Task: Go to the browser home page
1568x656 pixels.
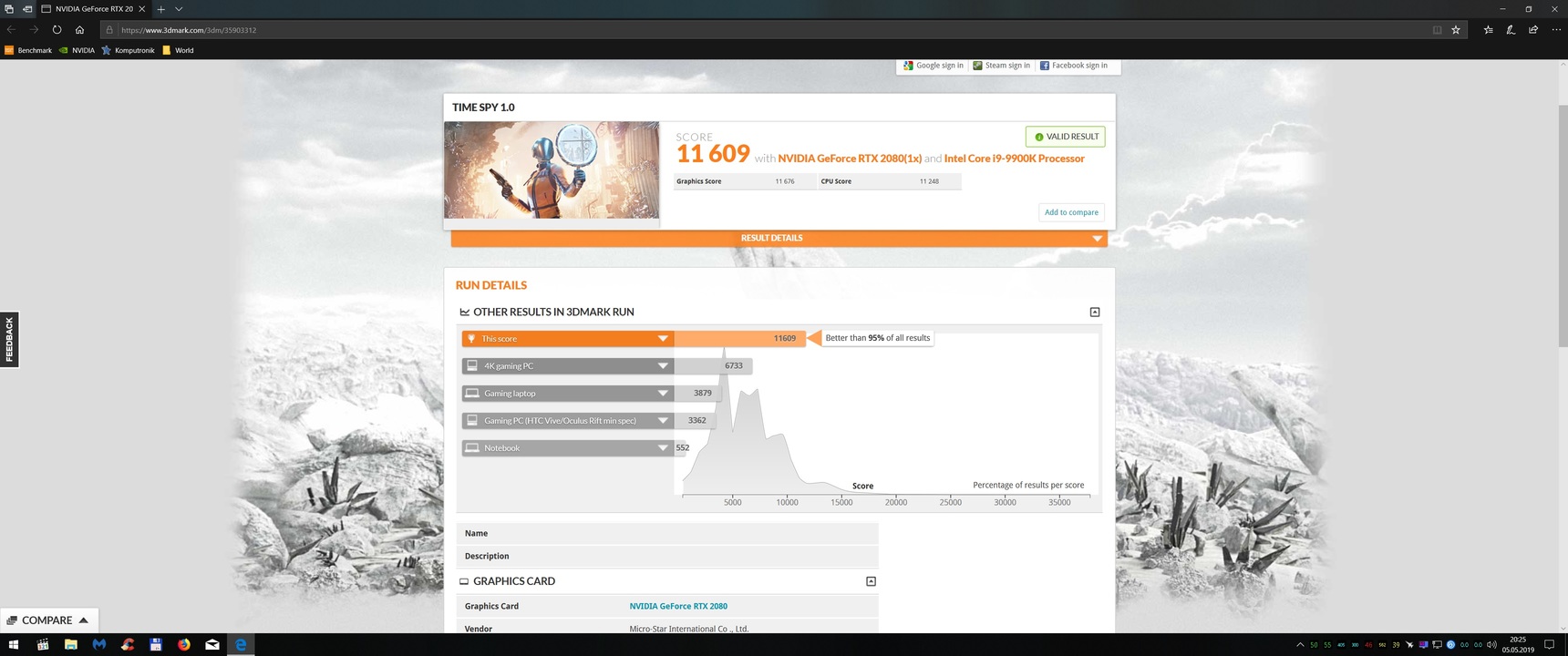Action: click(x=79, y=29)
